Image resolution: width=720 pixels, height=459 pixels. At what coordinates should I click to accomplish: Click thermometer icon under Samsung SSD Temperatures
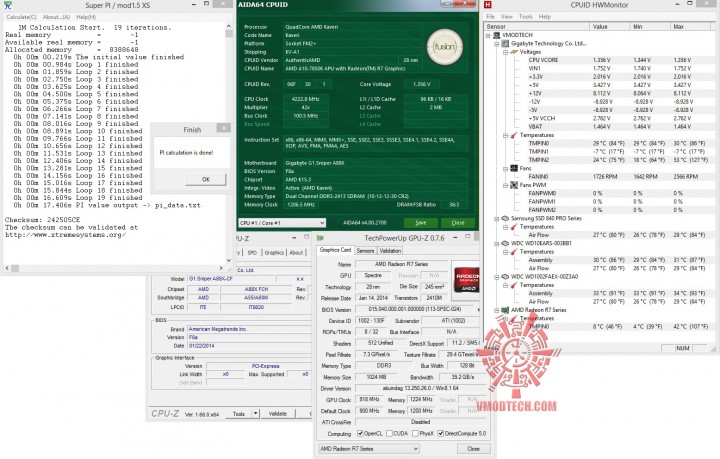[514, 227]
